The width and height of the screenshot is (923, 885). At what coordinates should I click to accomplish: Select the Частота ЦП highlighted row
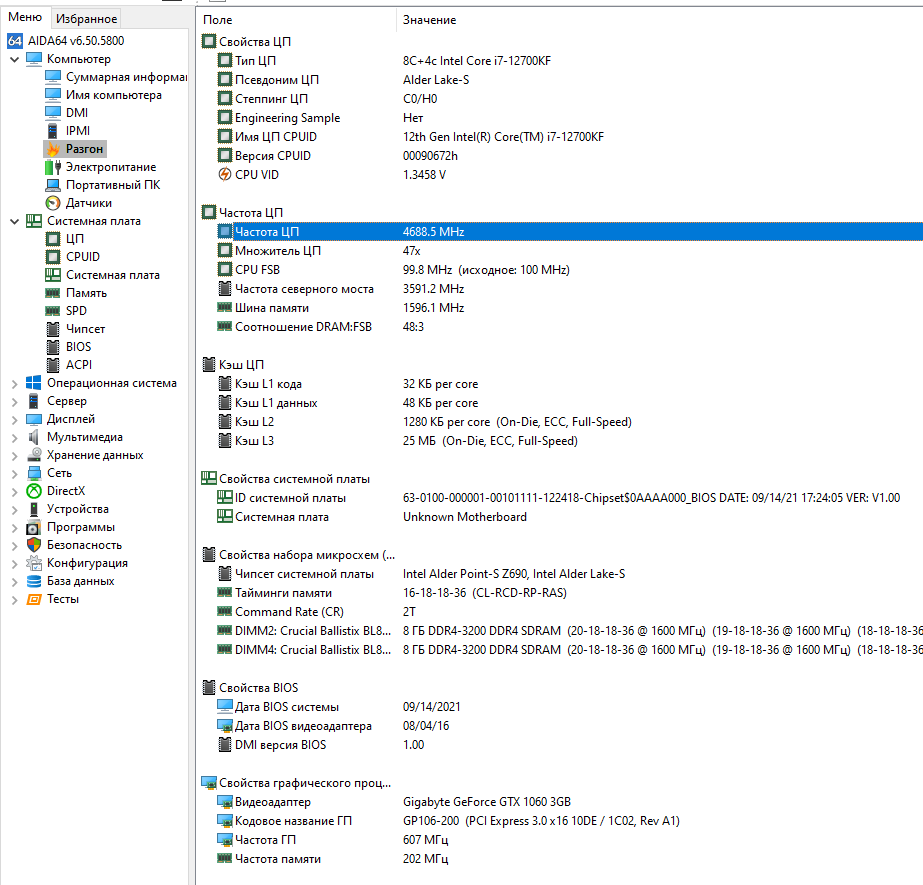(570, 231)
